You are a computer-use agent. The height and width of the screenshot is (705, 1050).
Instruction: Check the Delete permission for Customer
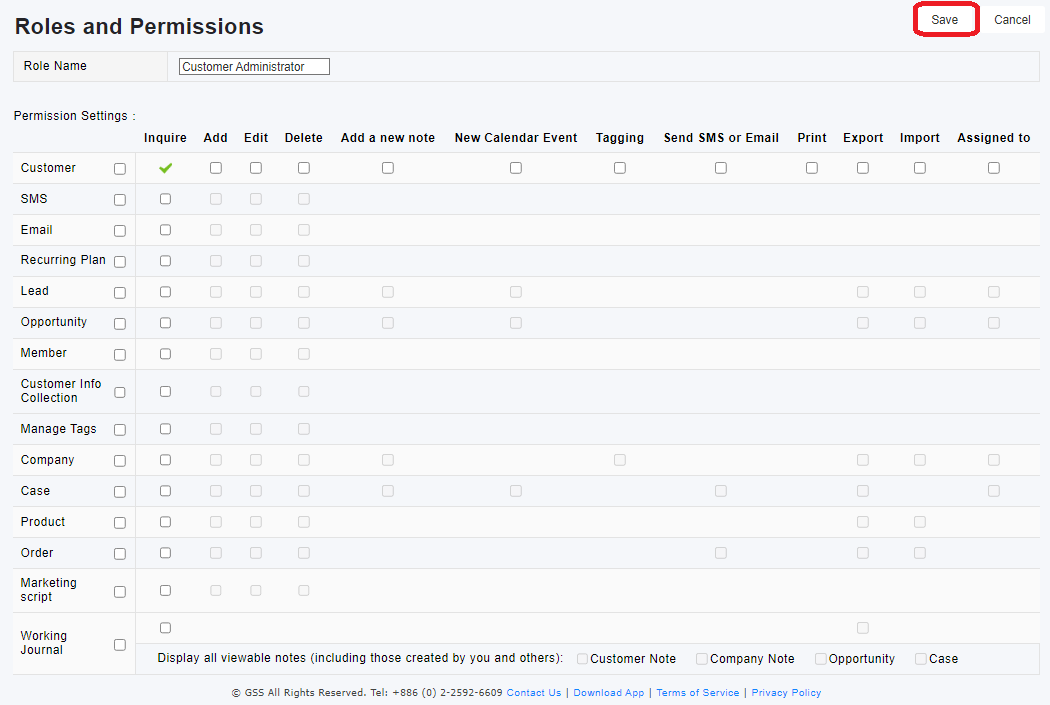pyautogui.click(x=304, y=168)
